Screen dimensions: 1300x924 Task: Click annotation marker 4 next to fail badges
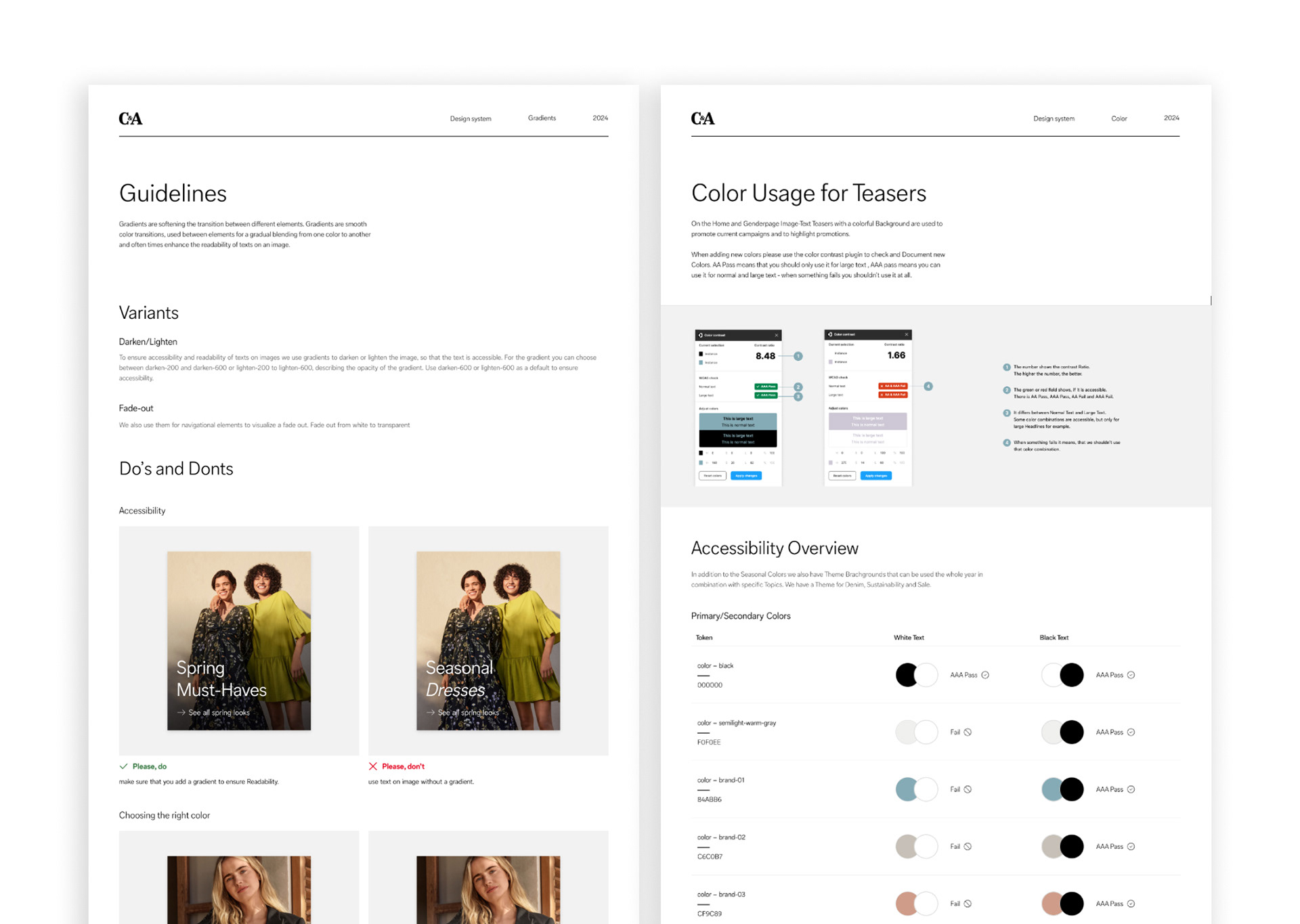928,386
